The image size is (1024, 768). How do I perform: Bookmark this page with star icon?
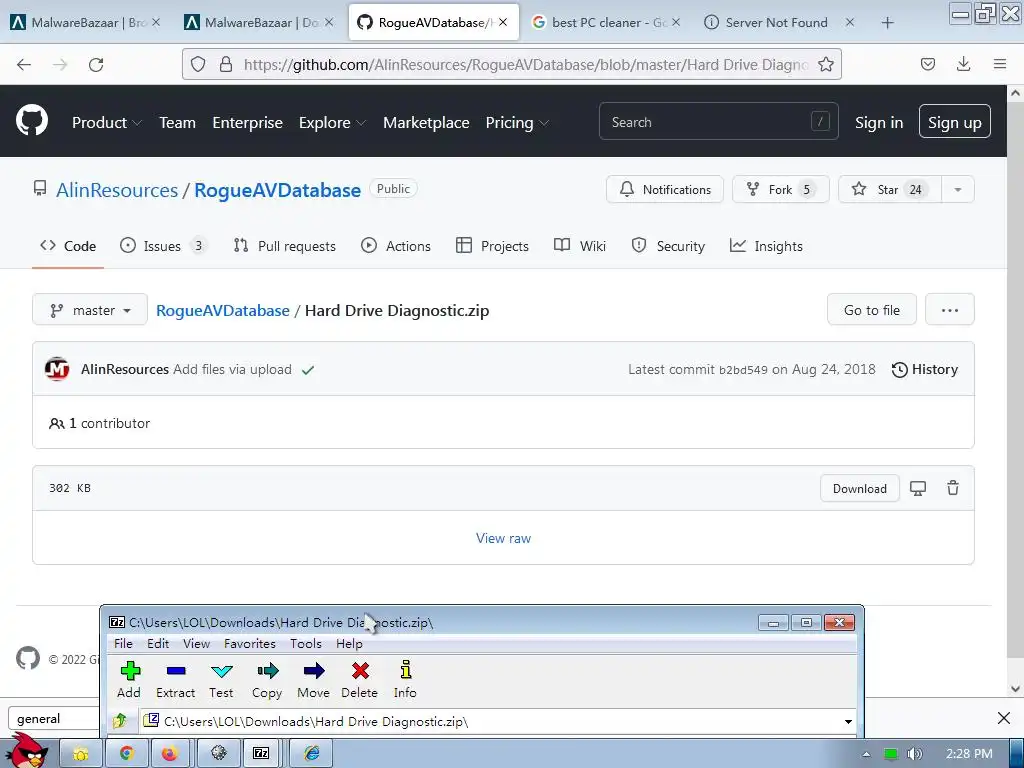pyautogui.click(x=825, y=64)
